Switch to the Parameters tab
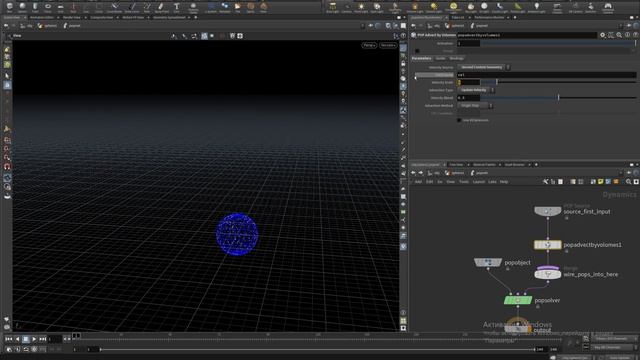The image size is (640, 360). [421, 58]
